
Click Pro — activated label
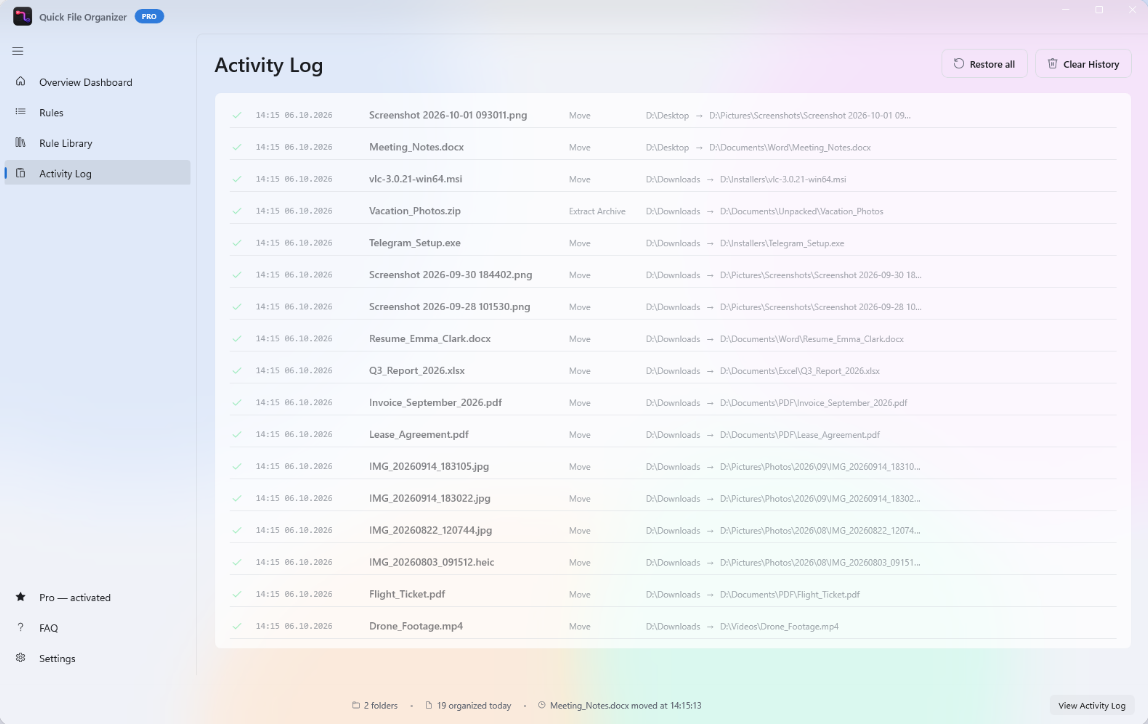pos(75,597)
